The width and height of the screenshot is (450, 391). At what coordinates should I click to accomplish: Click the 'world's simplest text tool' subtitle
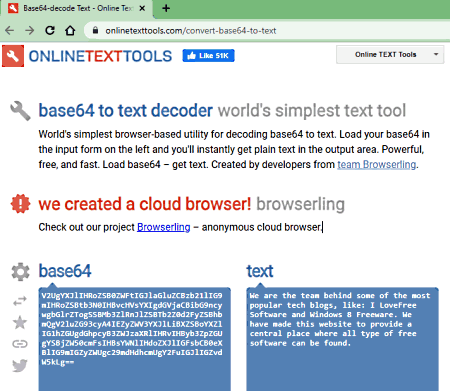[x=312, y=110]
